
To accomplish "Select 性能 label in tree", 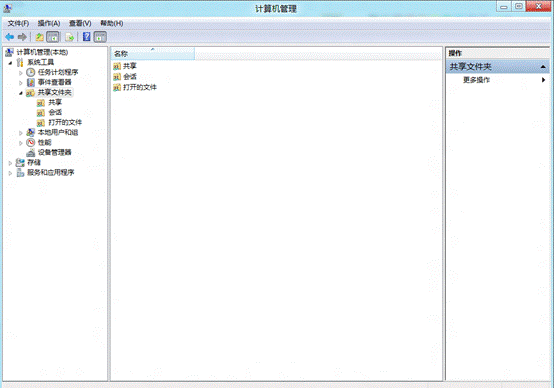I will [x=45, y=142].
